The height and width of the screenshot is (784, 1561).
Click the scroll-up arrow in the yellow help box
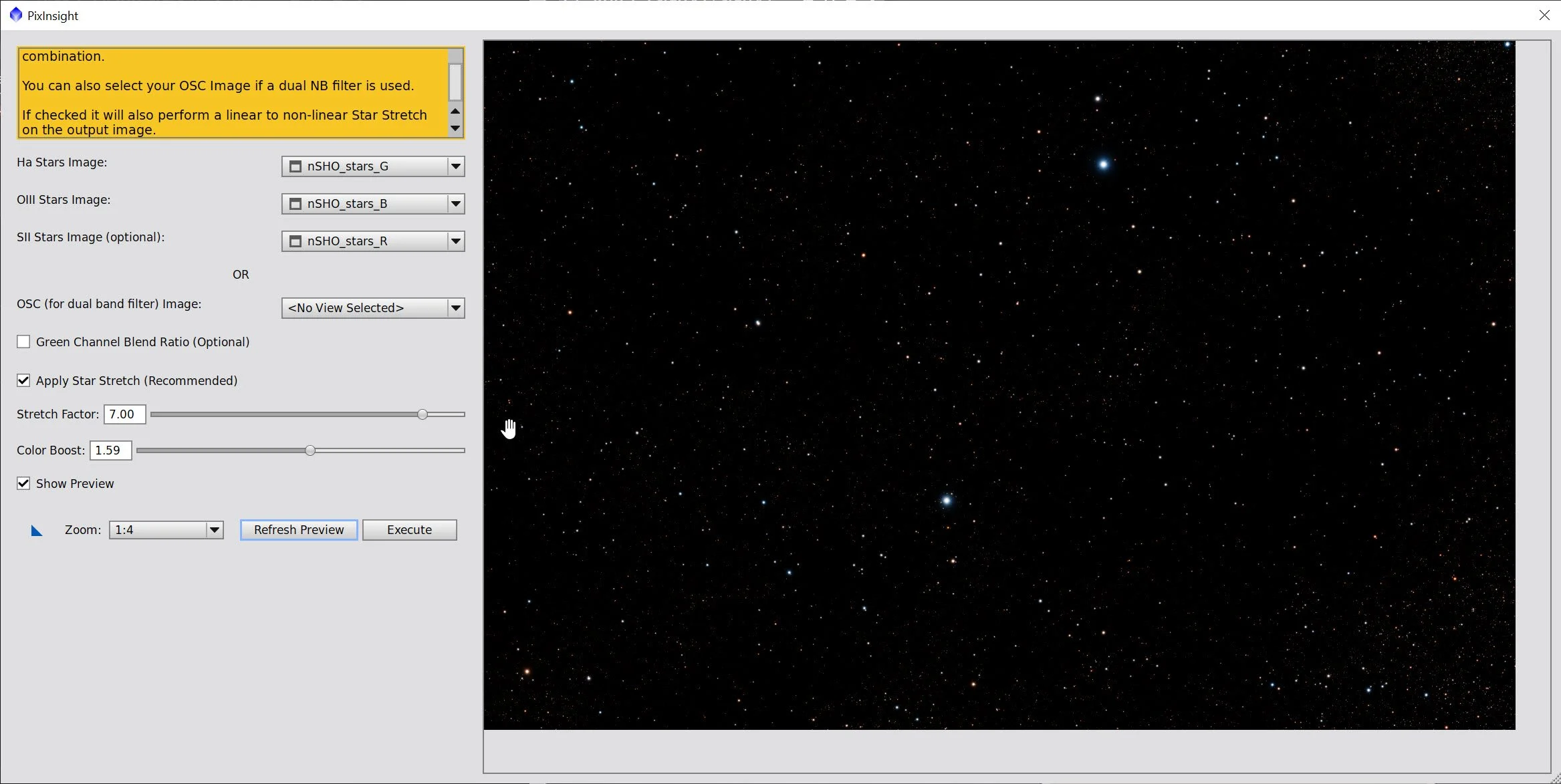455,111
